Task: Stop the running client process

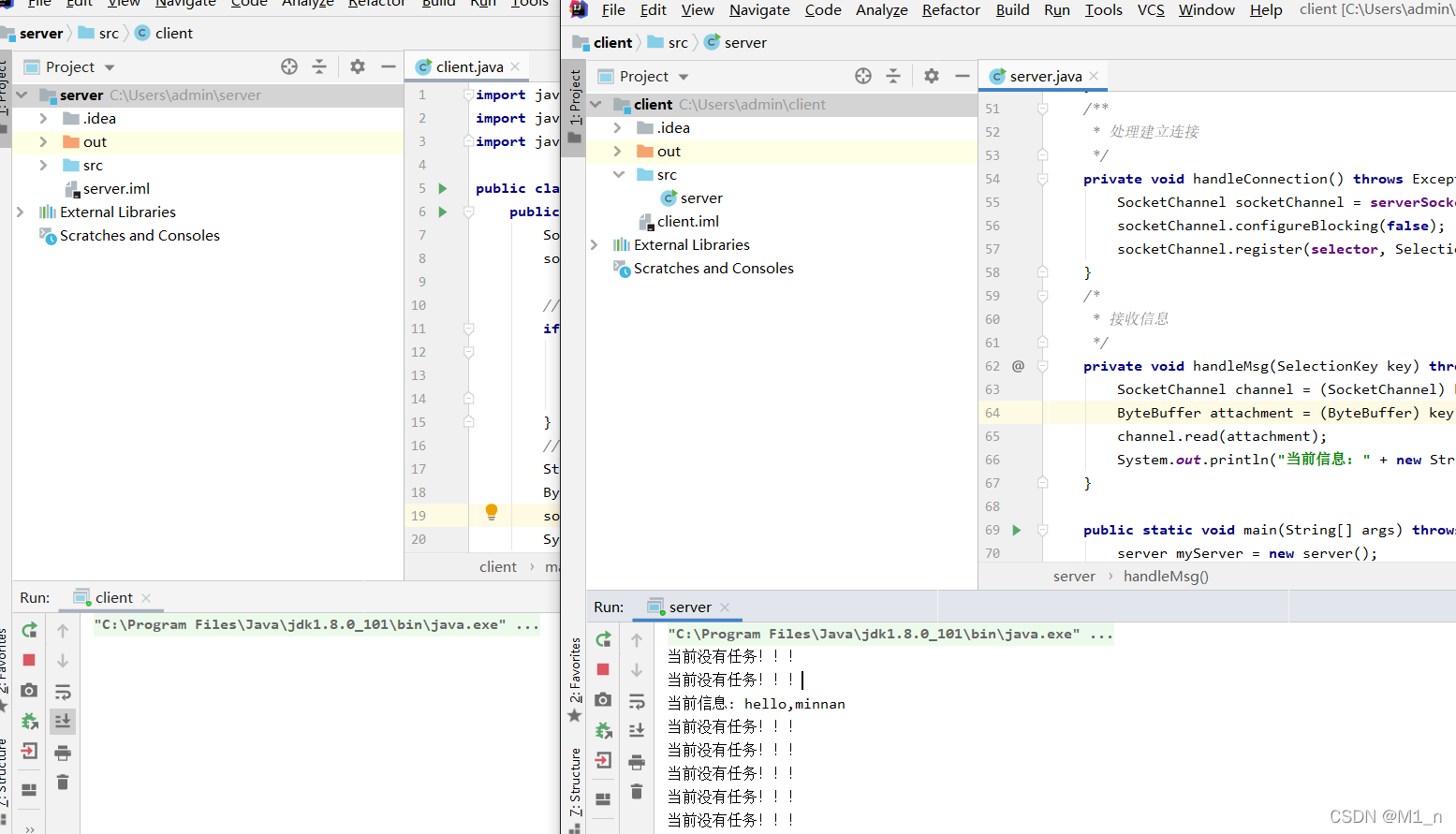Action: coord(29,660)
